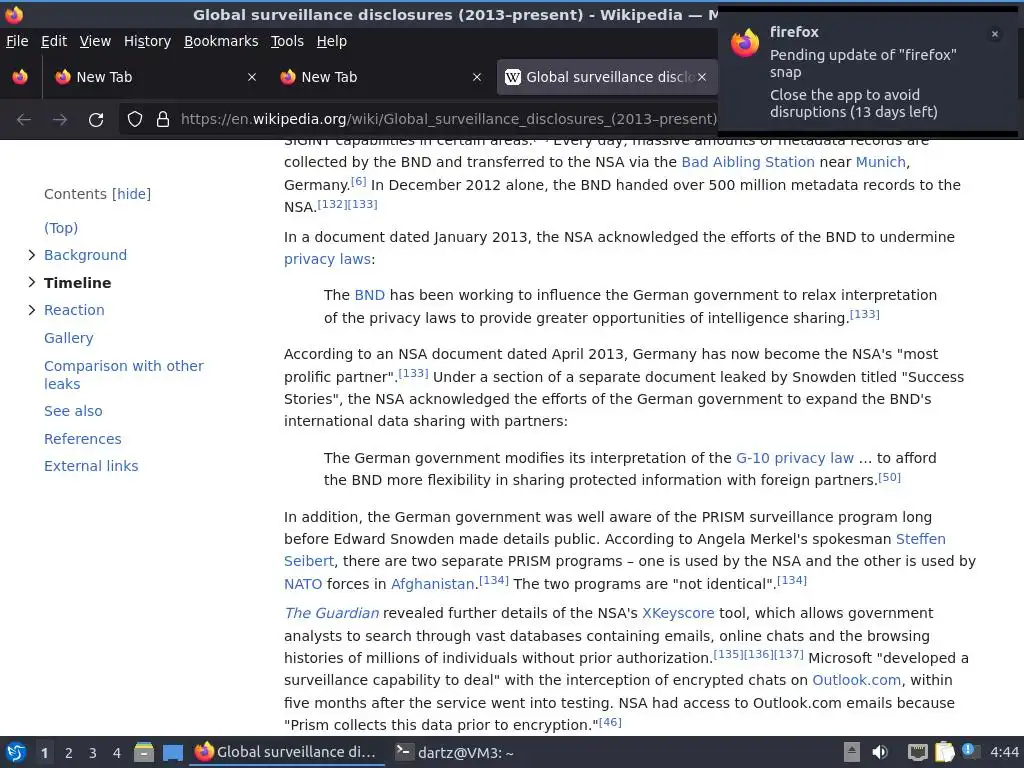The image size is (1024, 768).
Task: Follow the privacy laws link
Action: coord(327,259)
